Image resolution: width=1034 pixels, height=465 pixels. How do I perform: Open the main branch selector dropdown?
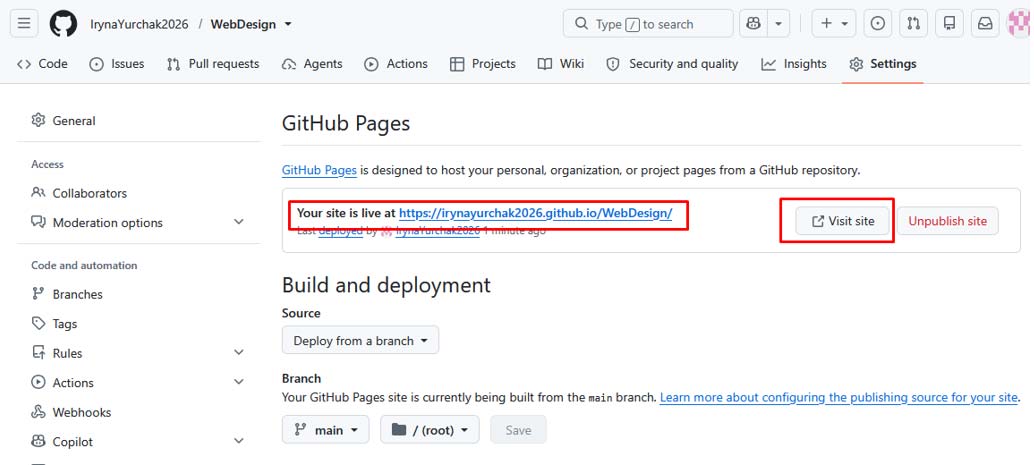coord(326,430)
